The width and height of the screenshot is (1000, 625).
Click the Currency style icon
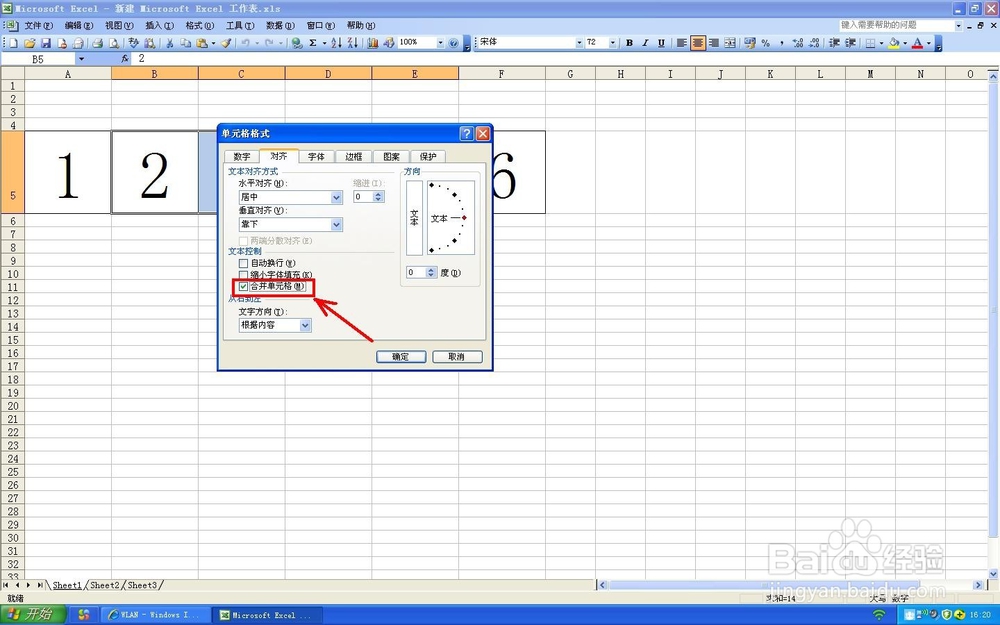(x=749, y=43)
